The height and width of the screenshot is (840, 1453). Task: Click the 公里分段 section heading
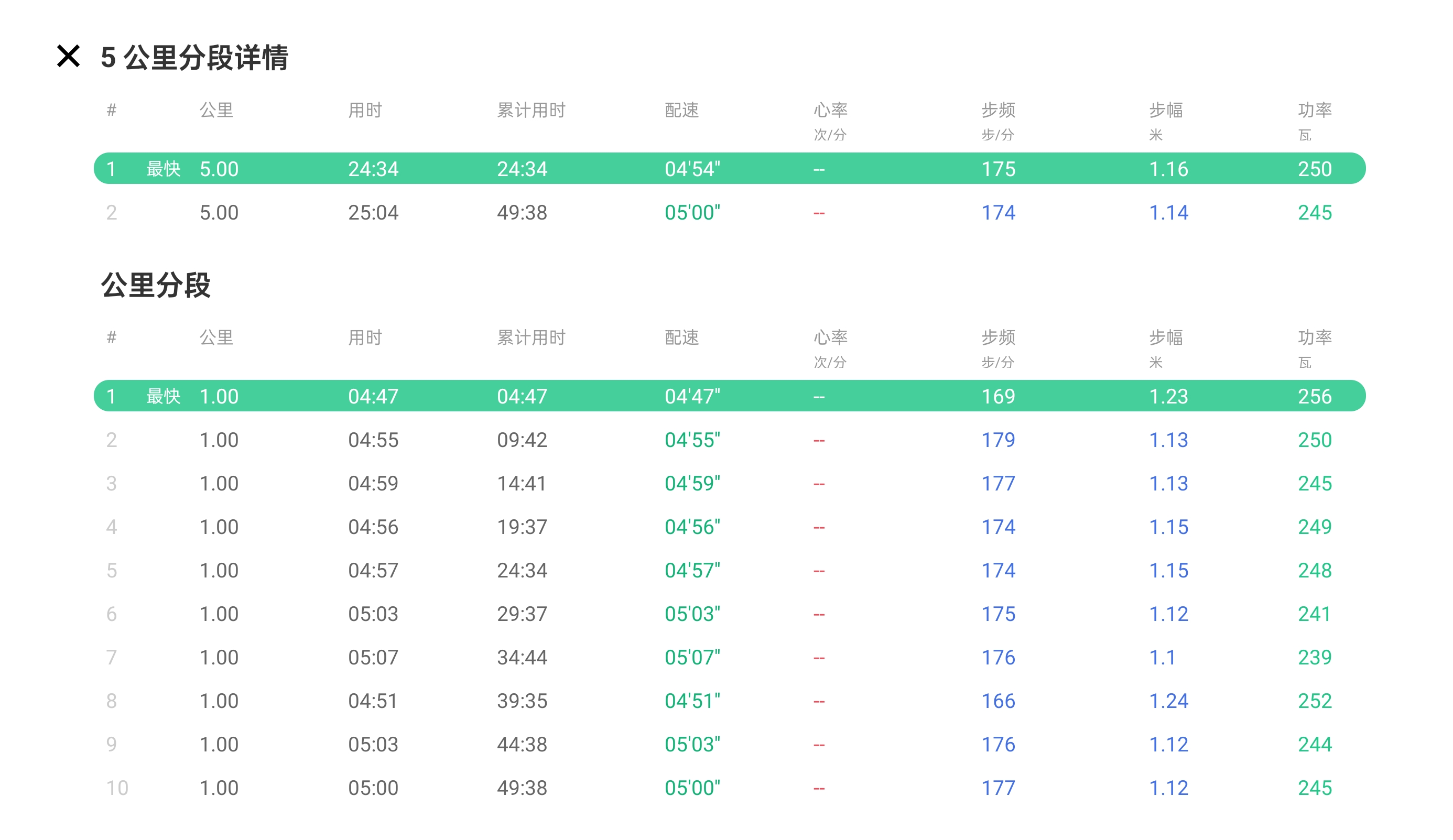(156, 285)
